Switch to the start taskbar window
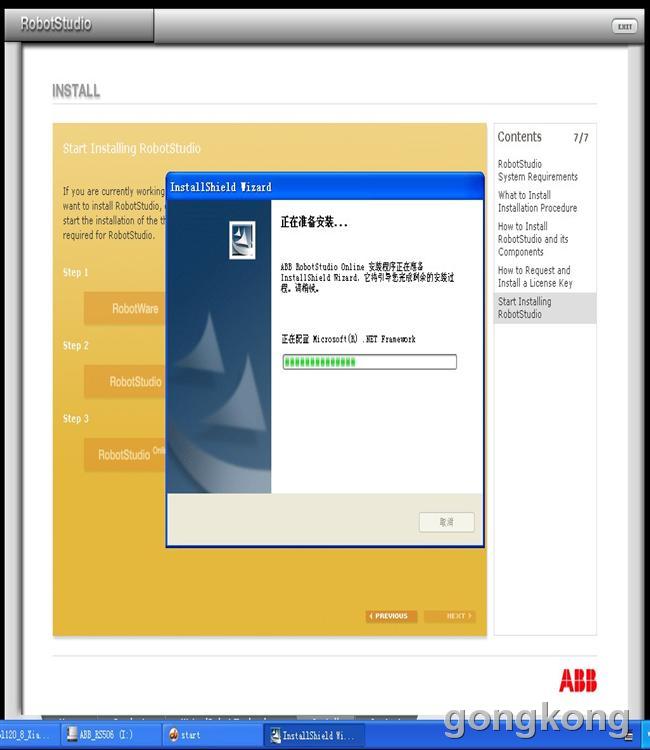650x750 pixels. coord(212,734)
